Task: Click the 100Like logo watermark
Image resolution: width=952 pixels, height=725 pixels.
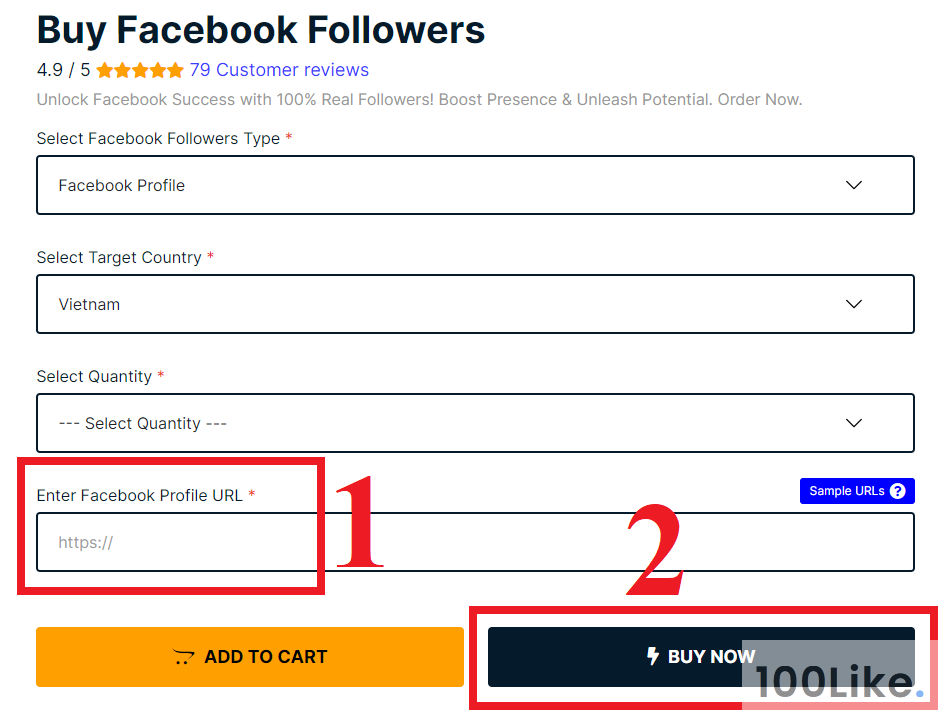Action: [x=838, y=682]
